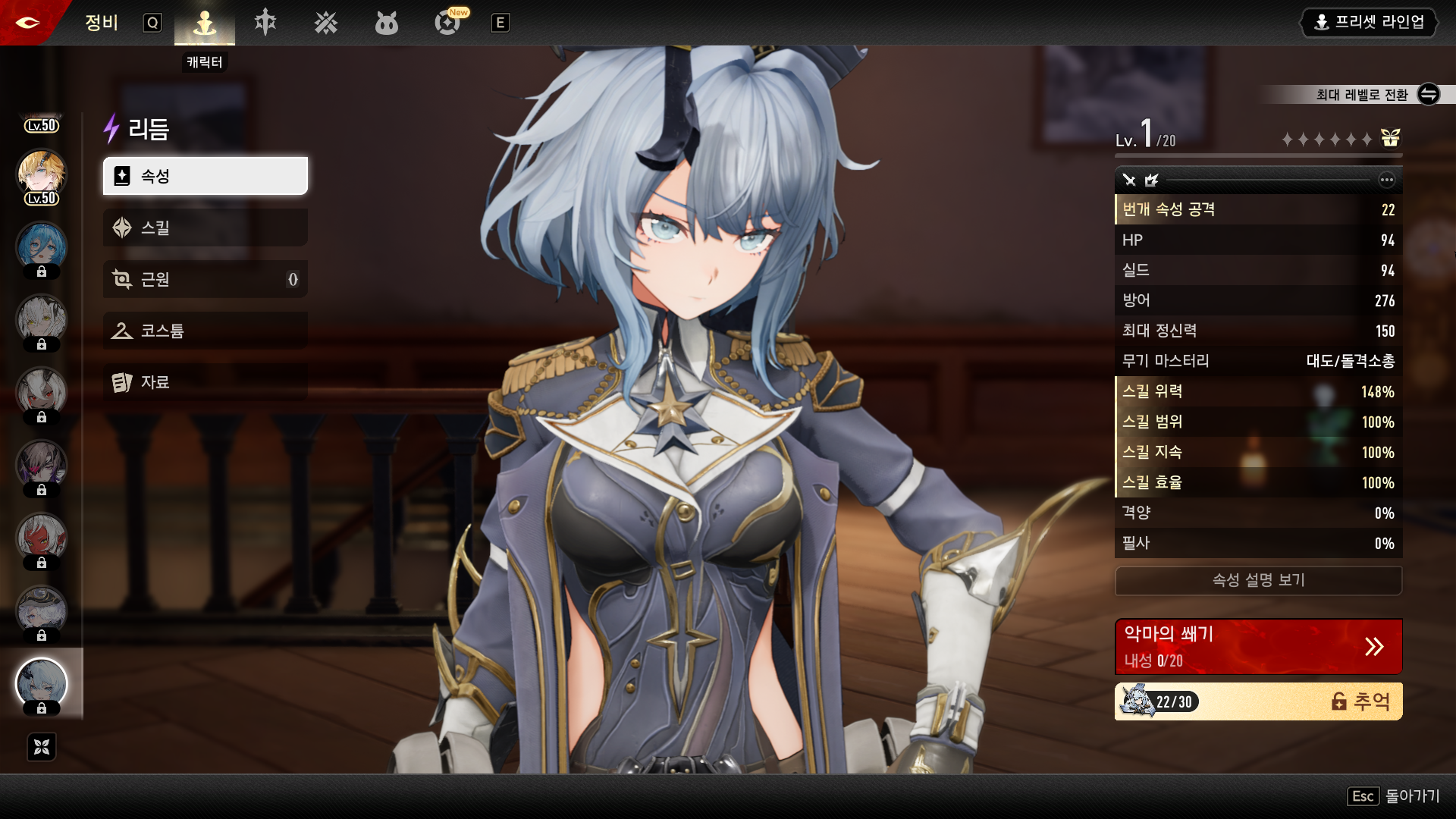Click the red logo icon at top-left
Image resolution: width=1456 pixels, height=819 pixels.
28,22
